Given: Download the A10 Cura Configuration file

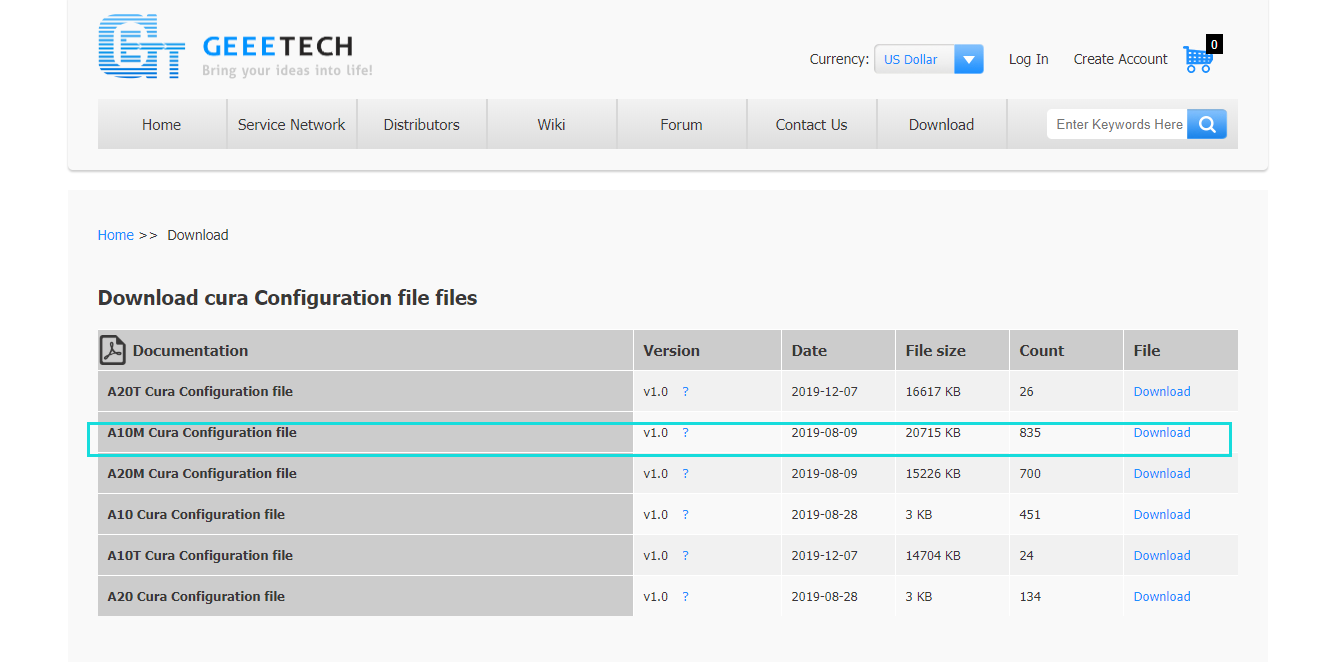Looking at the screenshot, I should pyautogui.click(x=1161, y=515).
